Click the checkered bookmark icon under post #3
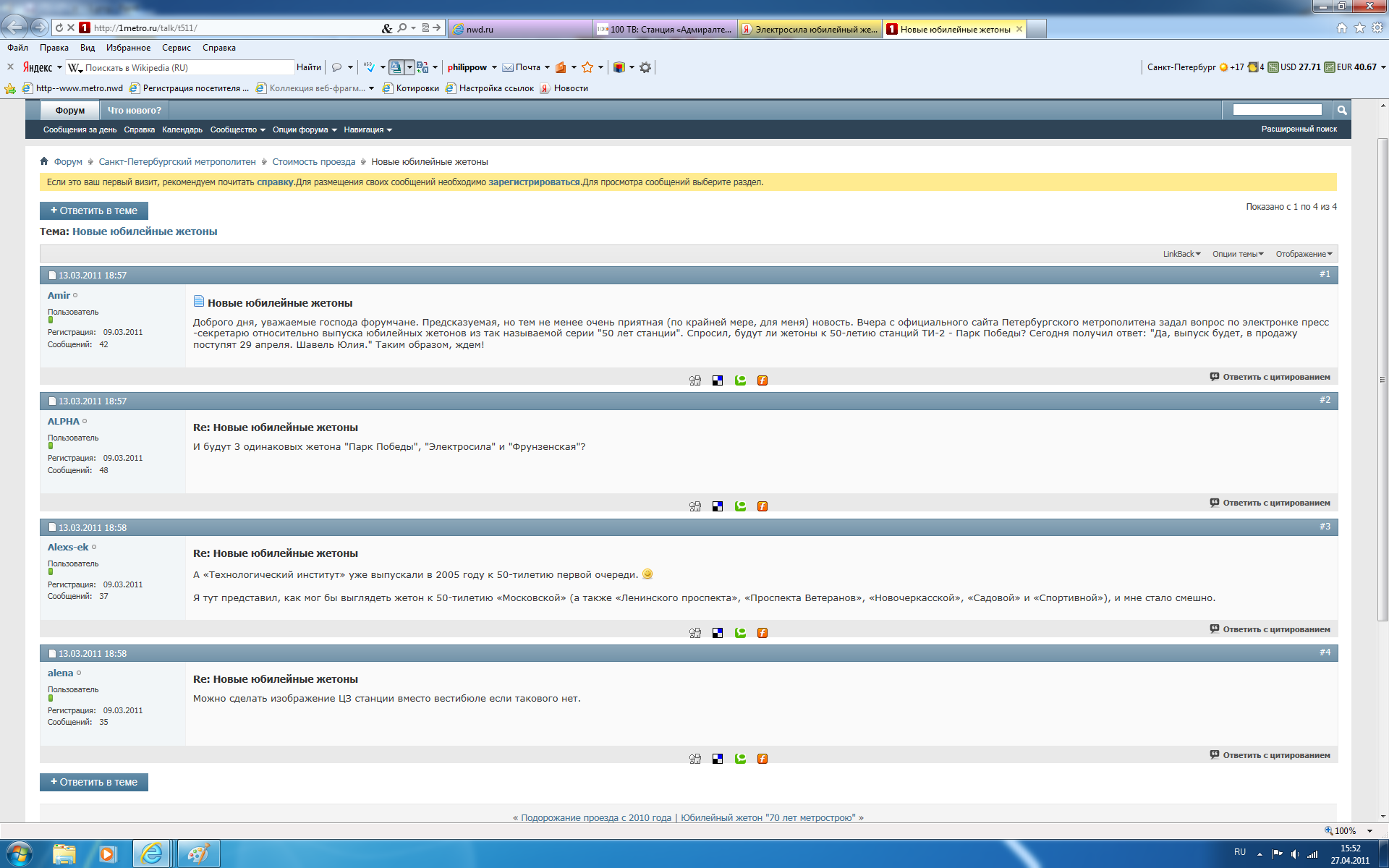This screenshot has width=1389, height=868. [718, 633]
